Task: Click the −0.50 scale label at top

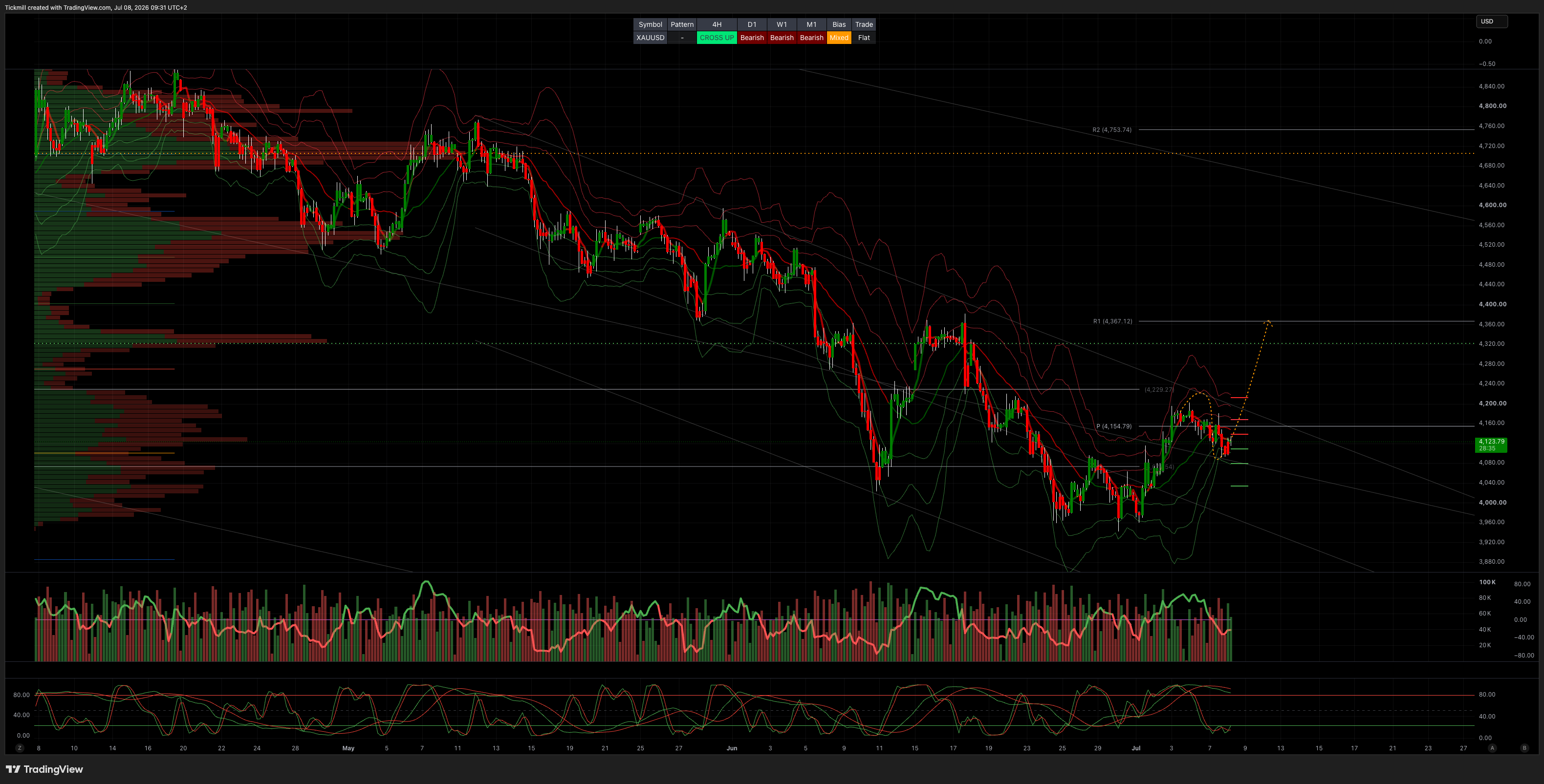Action: point(1487,64)
